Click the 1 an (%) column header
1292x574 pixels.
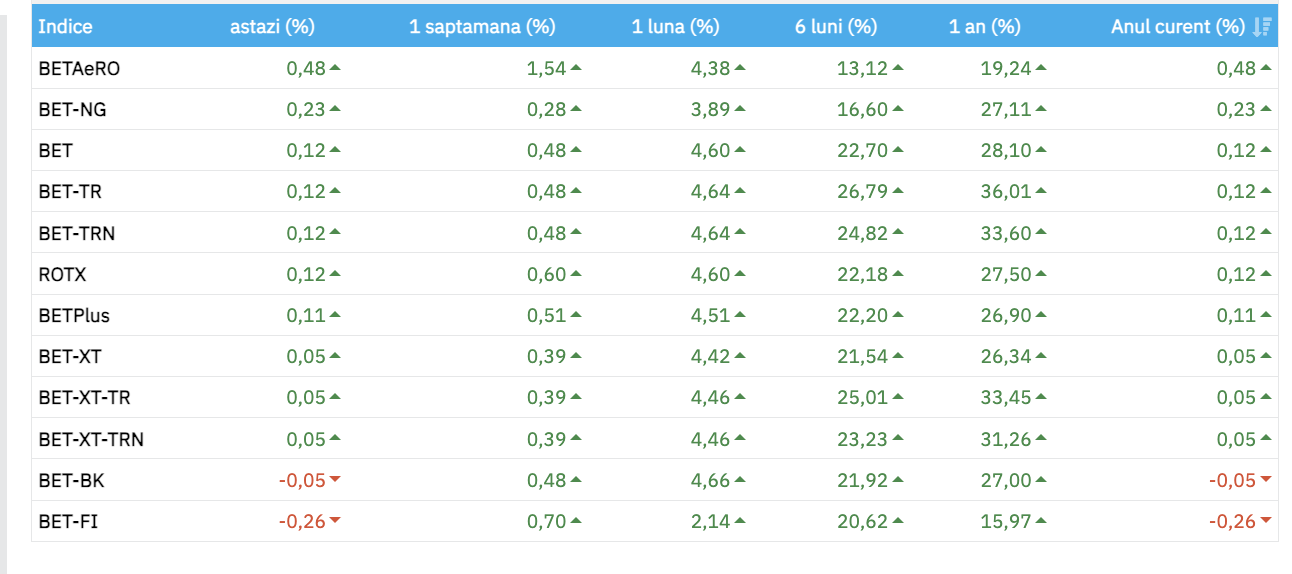(985, 27)
